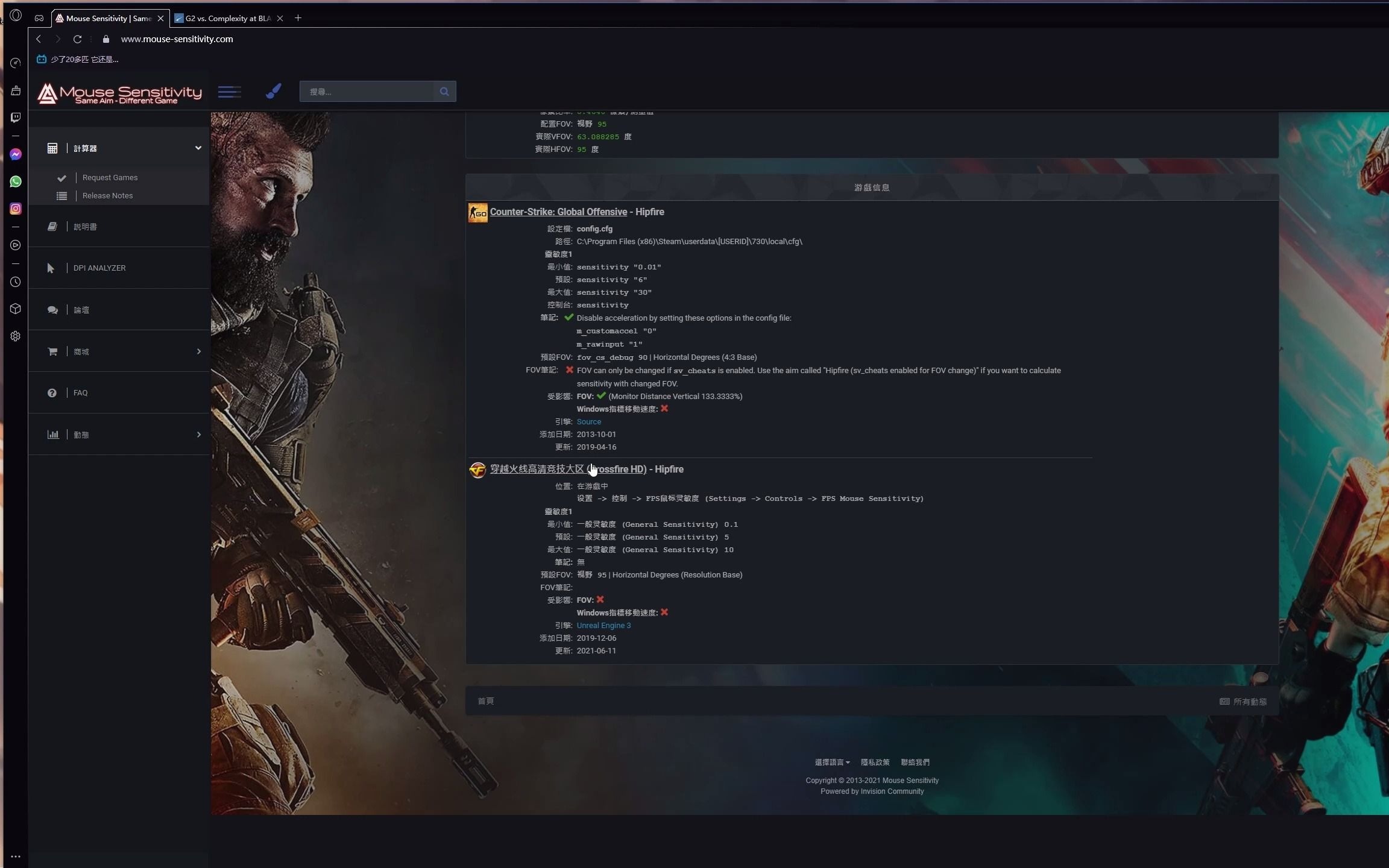Open WhatsApp in the browser sidebar

point(15,181)
